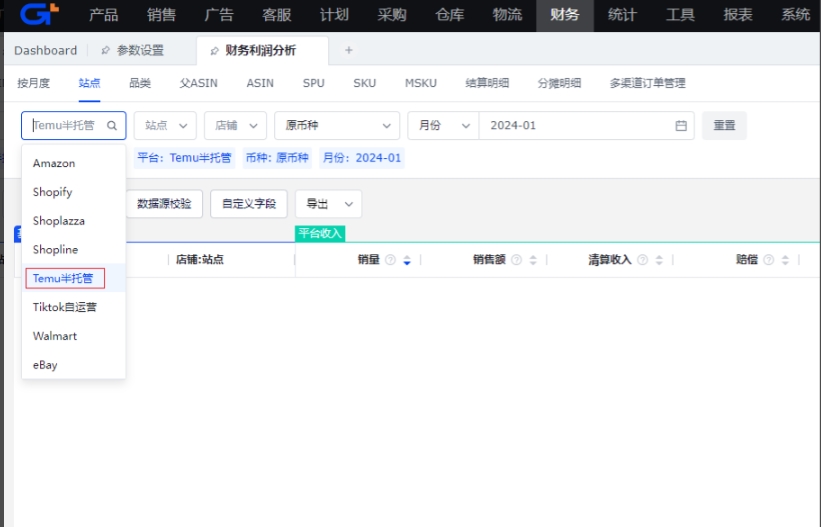Switch to SKU sub-tab

pyautogui.click(x=364, y=83)
